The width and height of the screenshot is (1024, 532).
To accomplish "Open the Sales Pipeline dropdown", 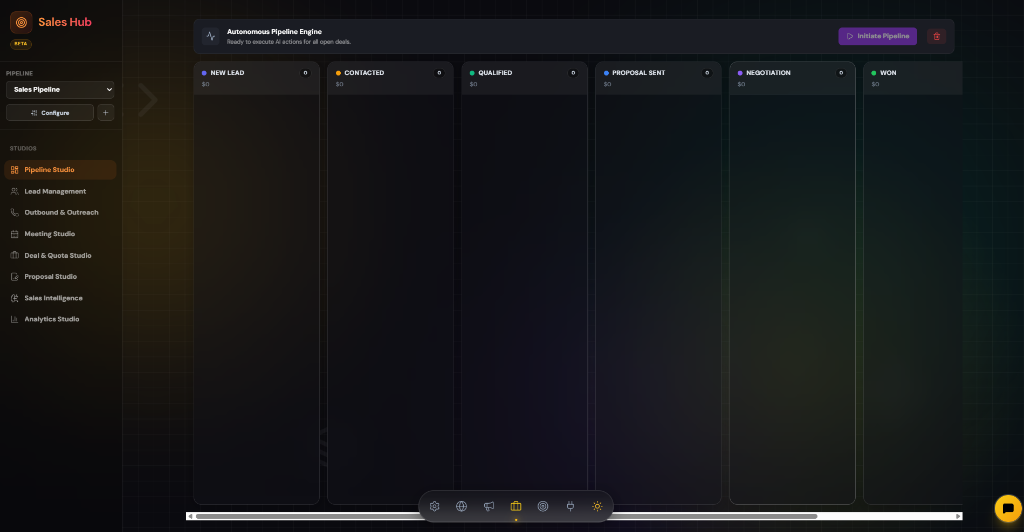I will coord(60,89).
